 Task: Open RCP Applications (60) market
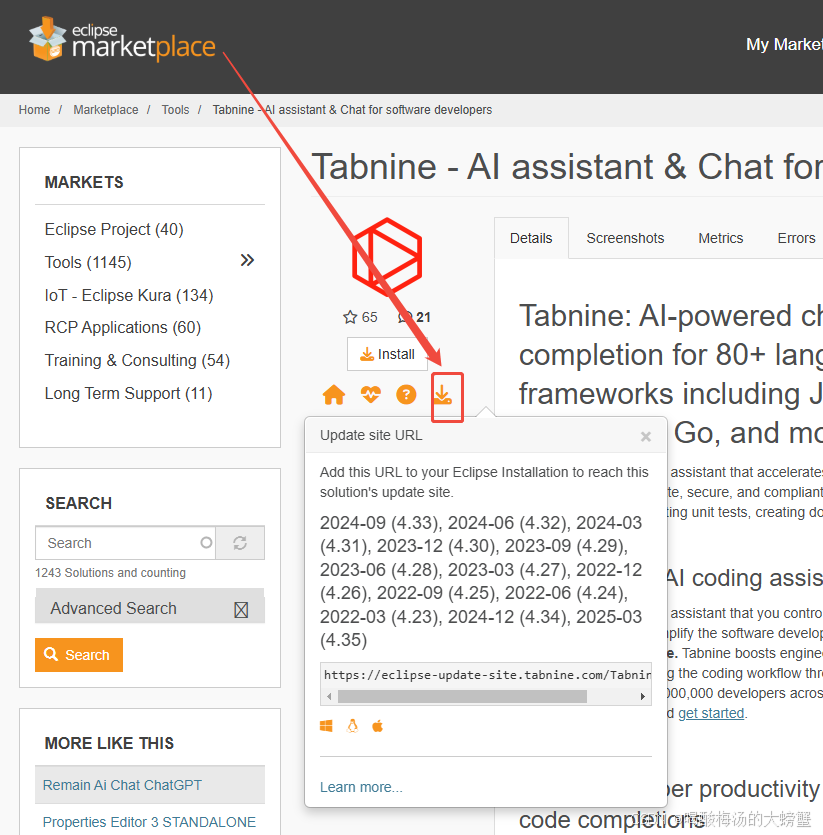click(x=123, y=328)
